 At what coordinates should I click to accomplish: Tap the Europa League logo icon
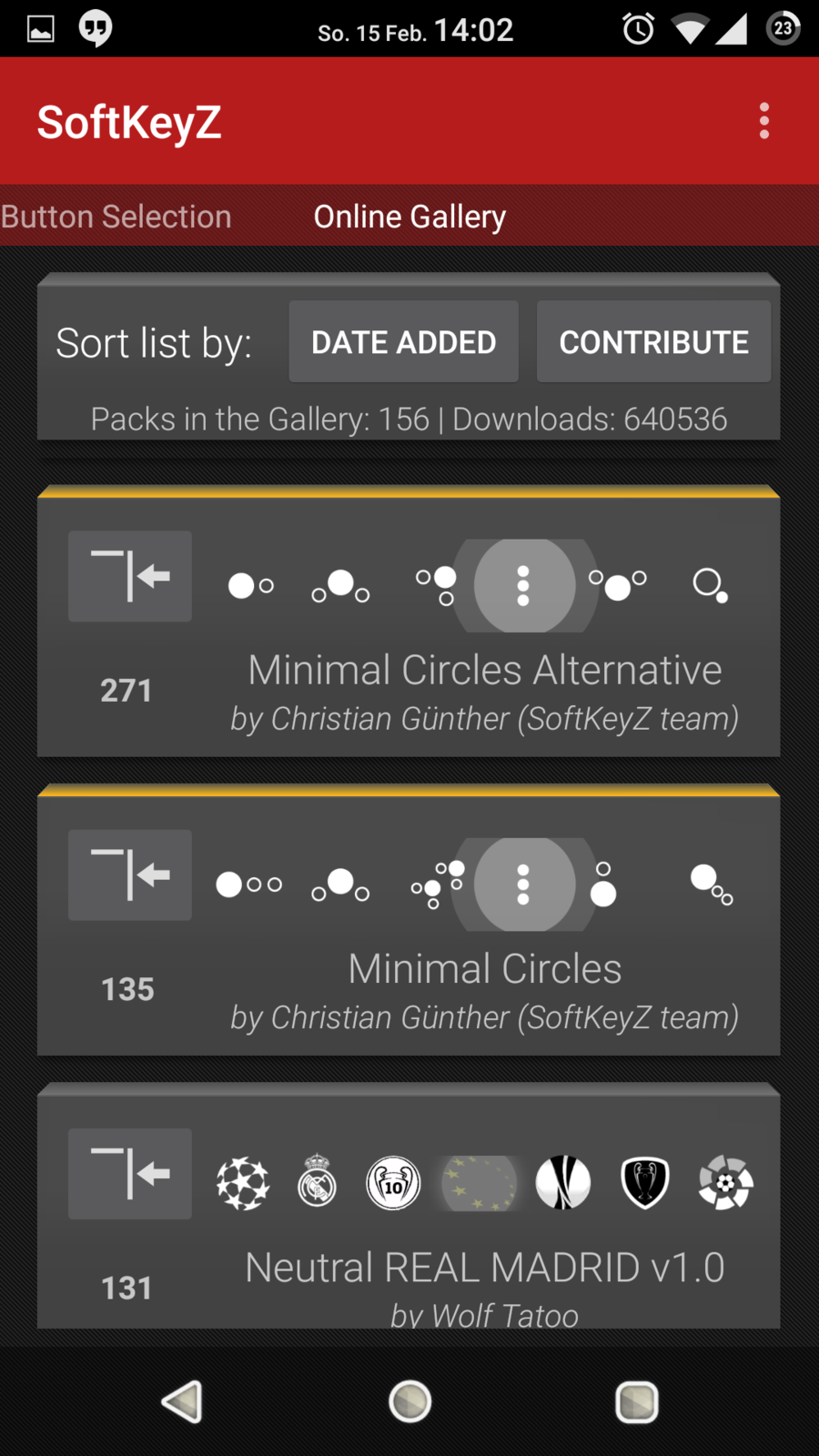click(x=563, y=1183)
